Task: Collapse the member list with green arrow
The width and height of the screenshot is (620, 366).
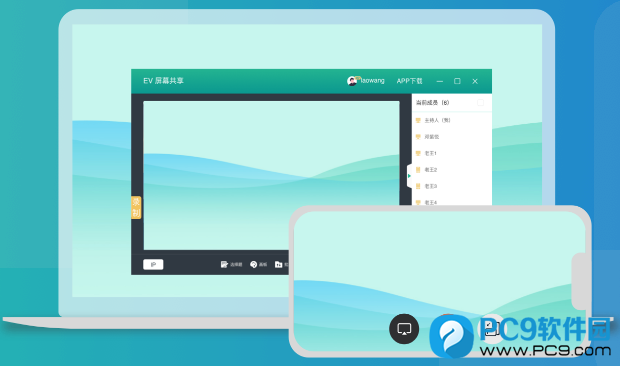Action: click(409, 176)
